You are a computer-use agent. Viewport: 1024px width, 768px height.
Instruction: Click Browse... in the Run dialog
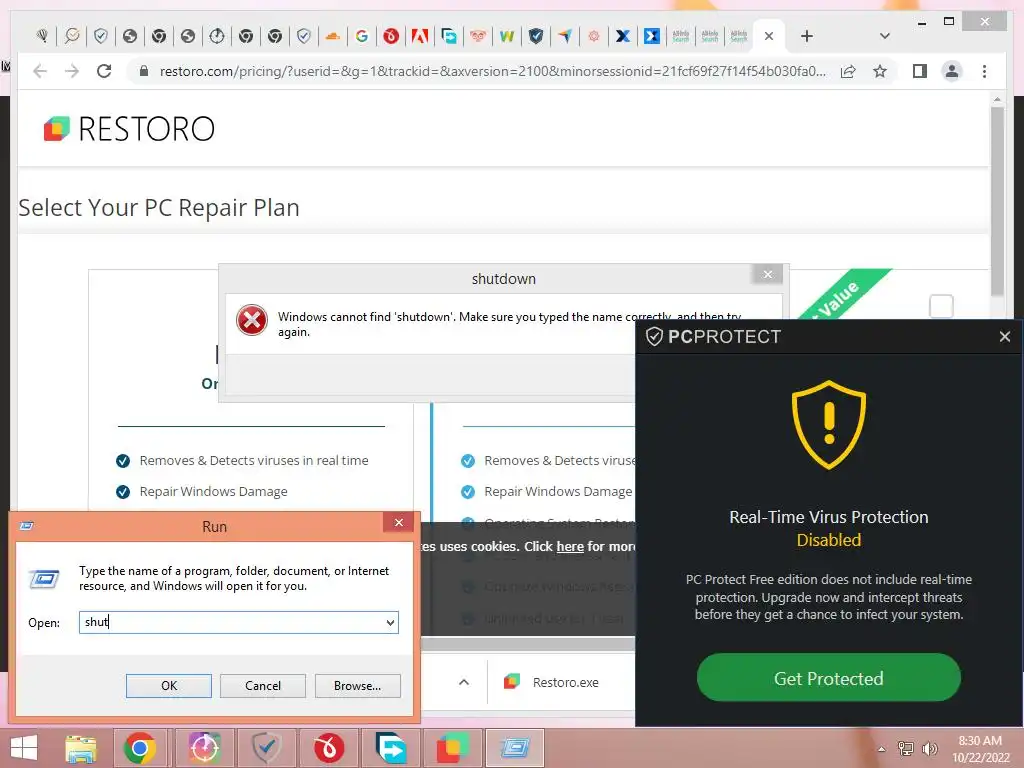[x=357, y=686]
